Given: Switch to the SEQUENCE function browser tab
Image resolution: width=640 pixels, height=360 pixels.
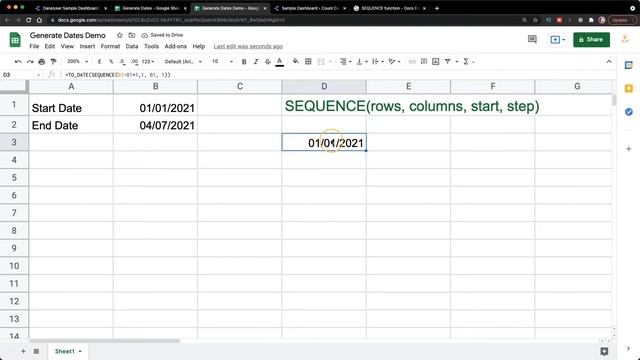Looking at the screenshot, I should (390, 8).
